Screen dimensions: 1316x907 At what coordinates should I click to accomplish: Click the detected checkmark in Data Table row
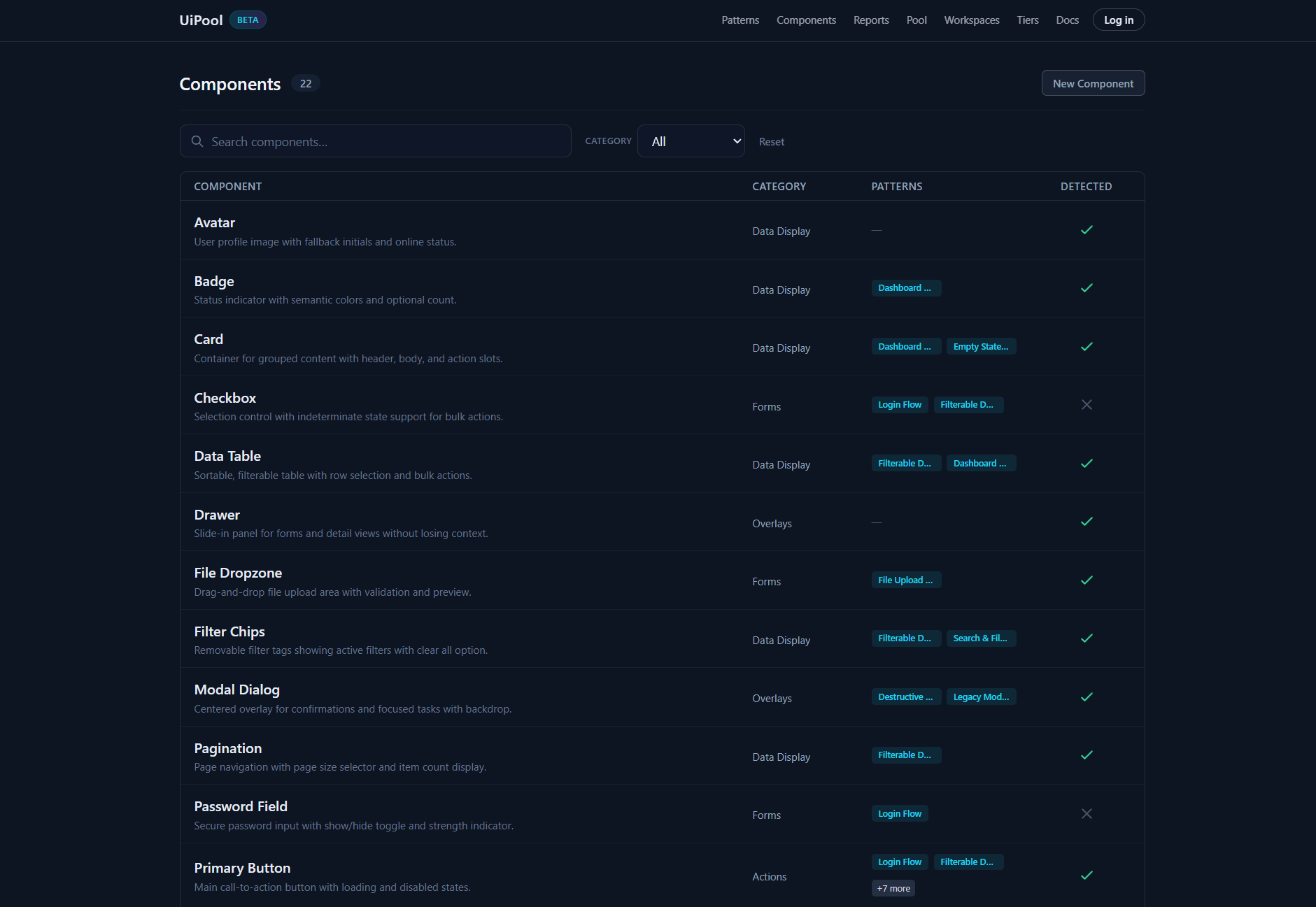click(1087, 464)
